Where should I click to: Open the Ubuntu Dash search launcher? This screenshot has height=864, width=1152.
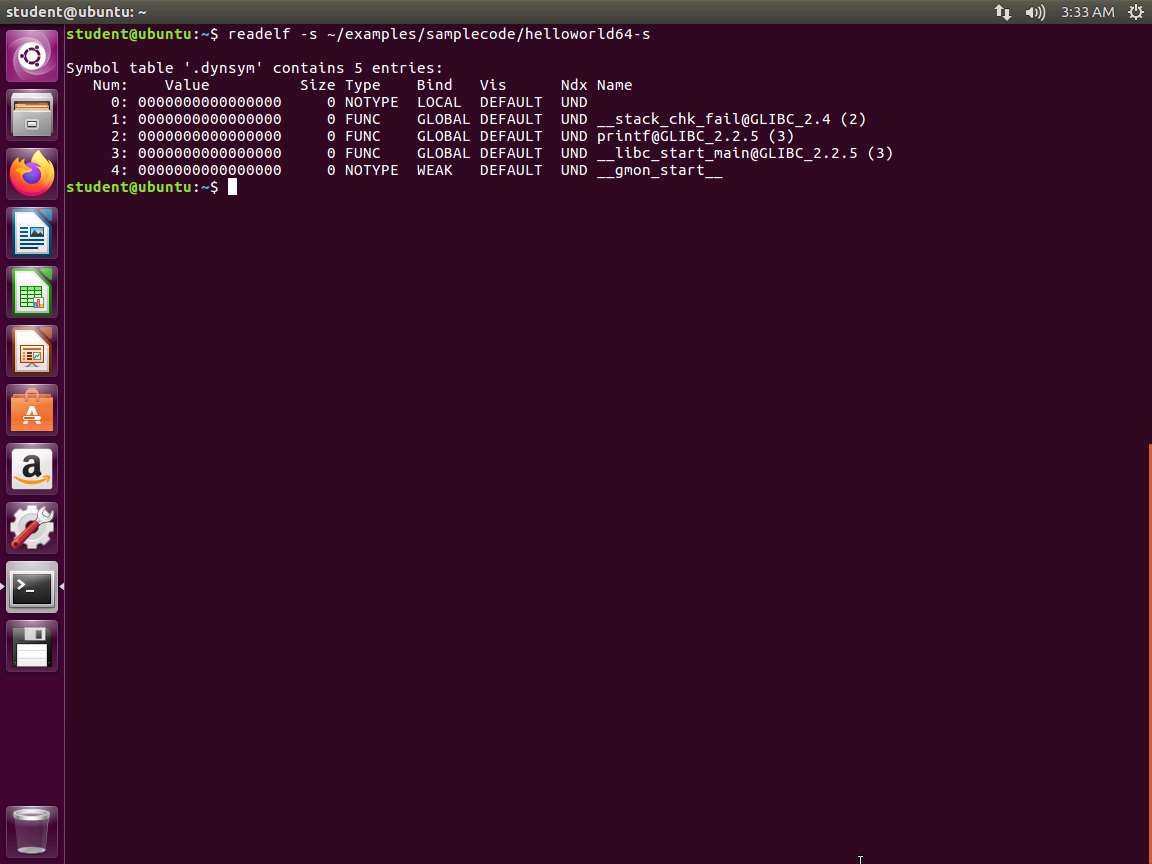(x=32, y=56)
